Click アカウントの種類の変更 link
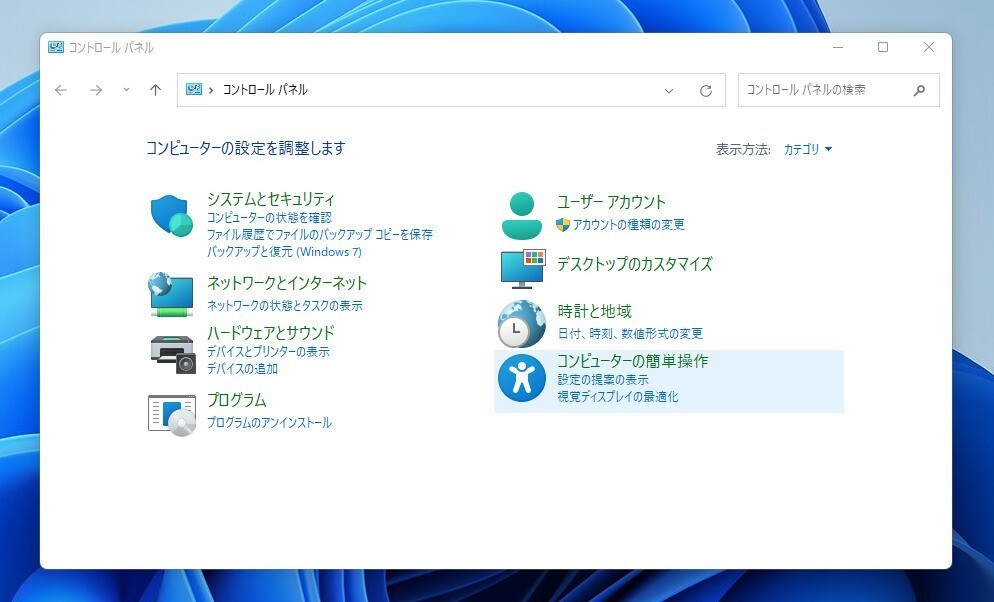Viewport: 994px width, 602px height. (628, 225)
